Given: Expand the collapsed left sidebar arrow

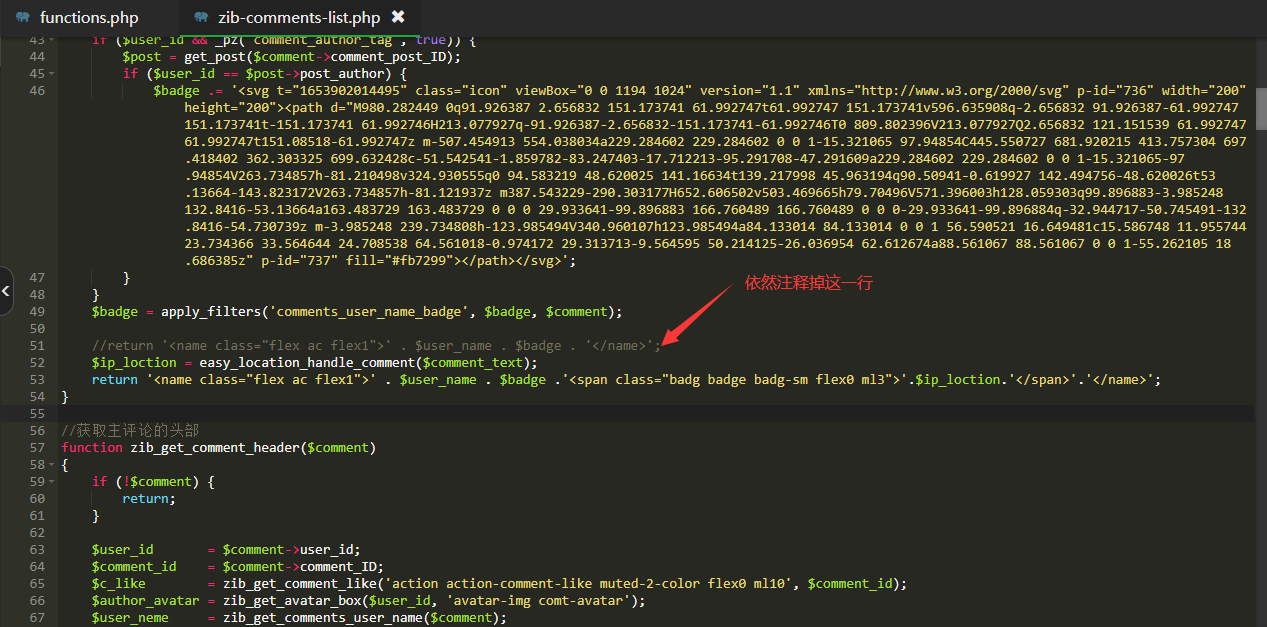Looking at the screenshot, I should (x=6, y=291).
